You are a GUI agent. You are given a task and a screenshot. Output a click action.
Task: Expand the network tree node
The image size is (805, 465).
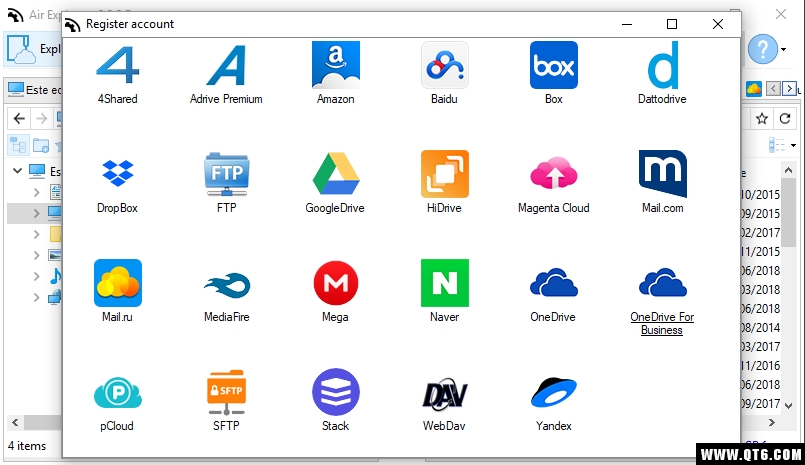[x=36, y=297]
